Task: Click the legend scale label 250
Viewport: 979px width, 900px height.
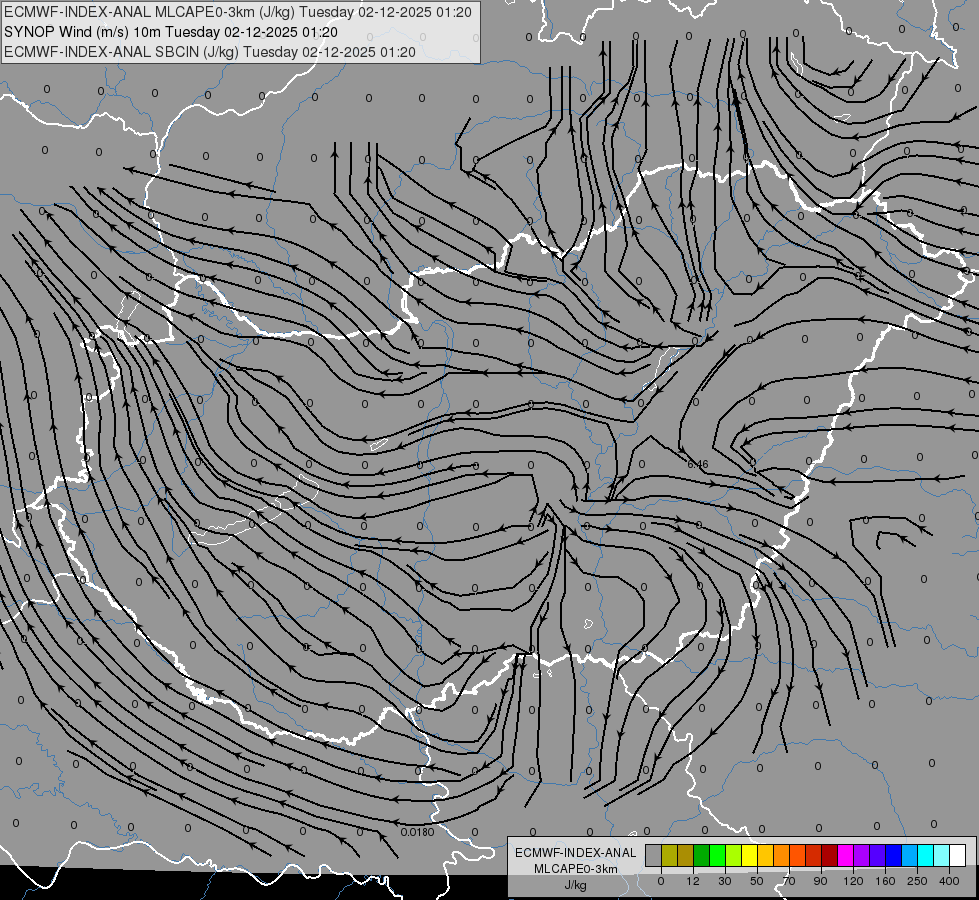Action: click(917, 881)
